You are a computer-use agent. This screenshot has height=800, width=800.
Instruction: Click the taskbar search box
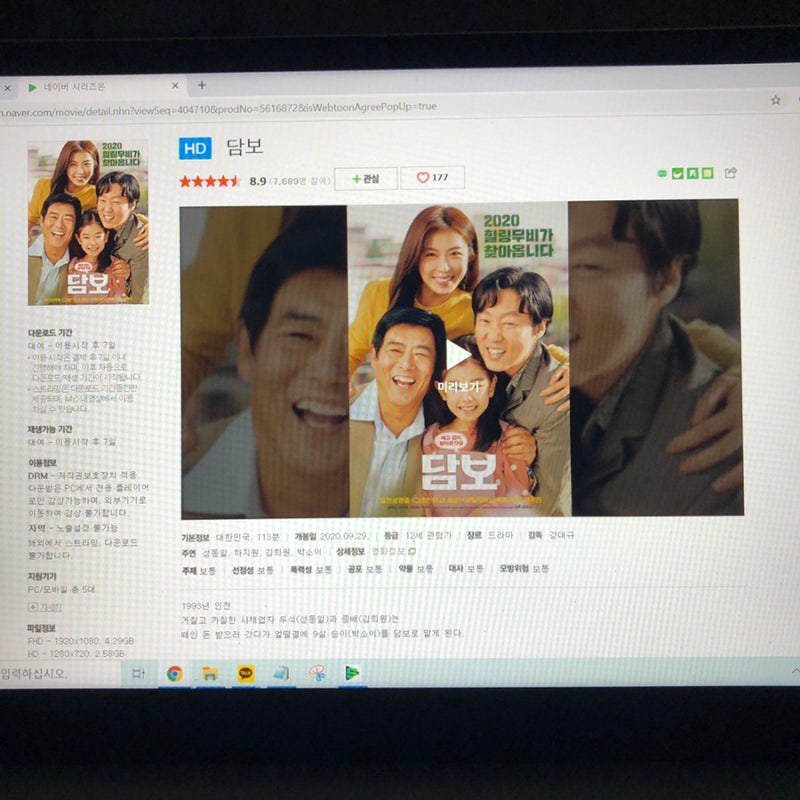[x=59, y=673]
